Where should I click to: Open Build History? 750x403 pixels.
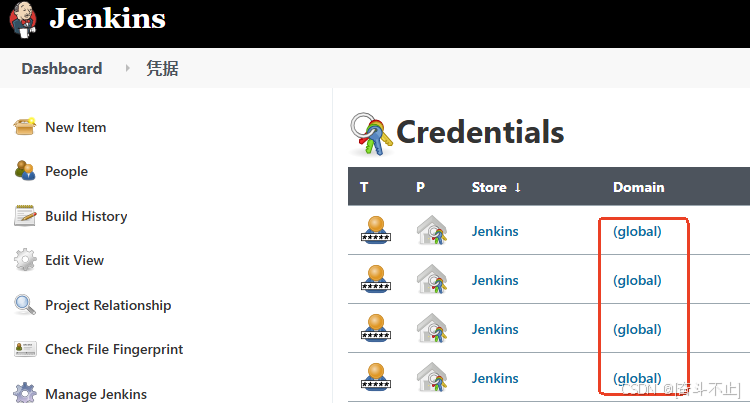pyautogui.click(x=86, y=216)
